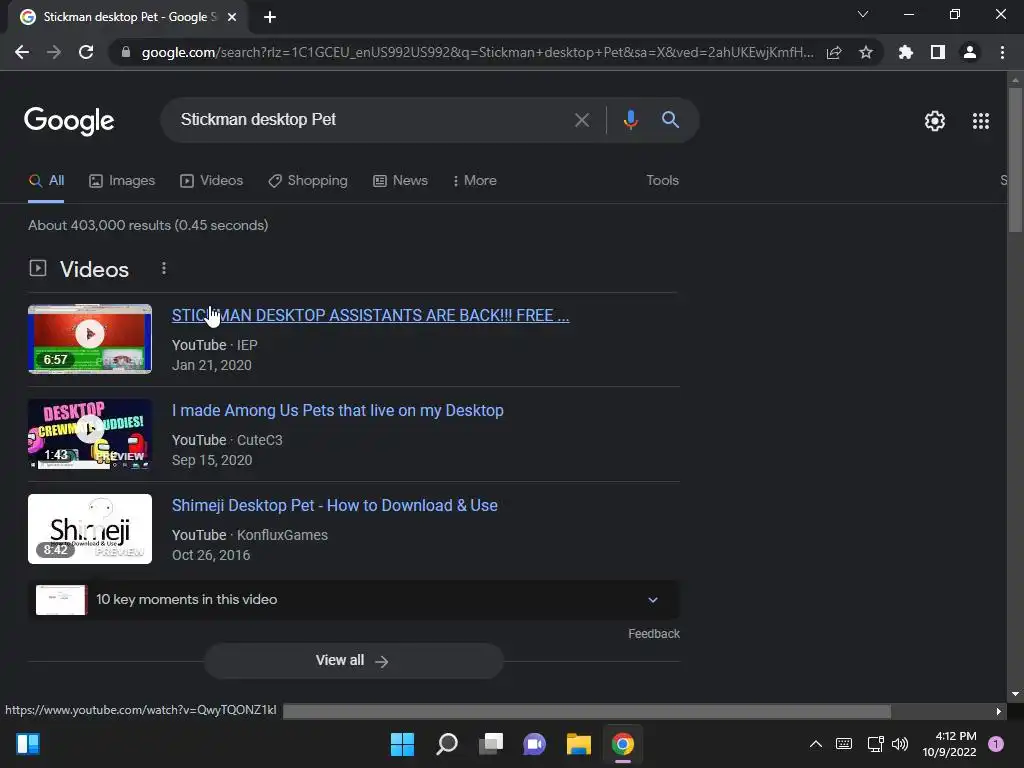Close the Stickman desktop Pet tab
This screenshot has height=768, width=1024.
pyautogui.click(x=232, y=17)
